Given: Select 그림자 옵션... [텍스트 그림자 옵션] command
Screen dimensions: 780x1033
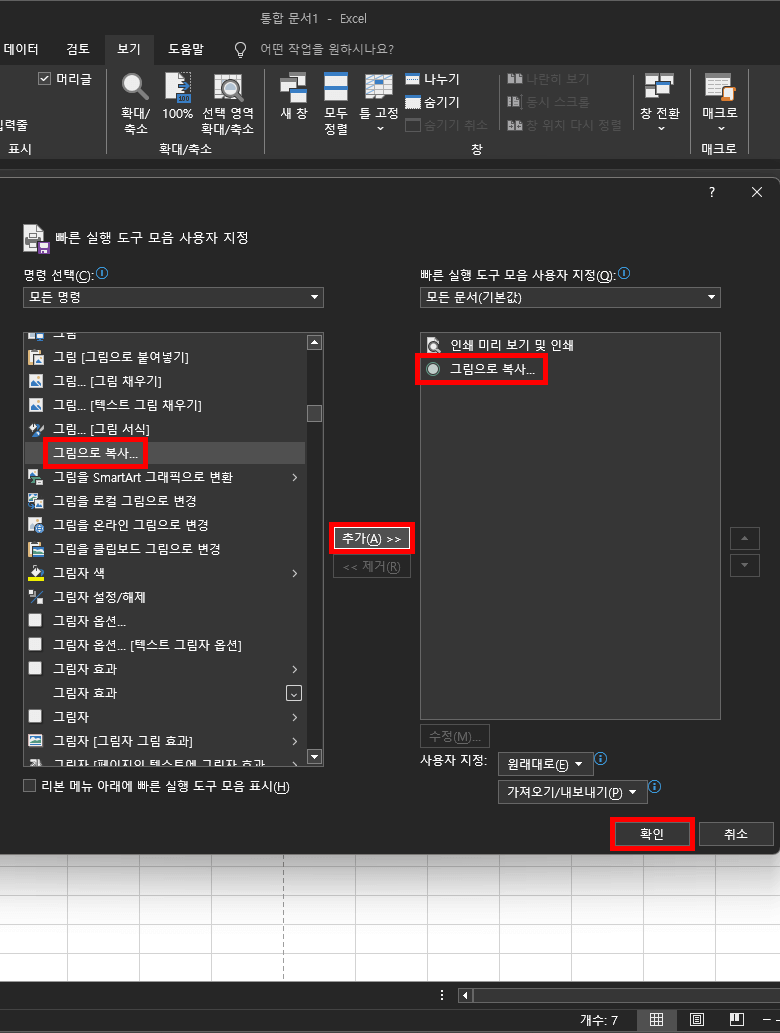Looking at the screenshot, I should (165, 645).
